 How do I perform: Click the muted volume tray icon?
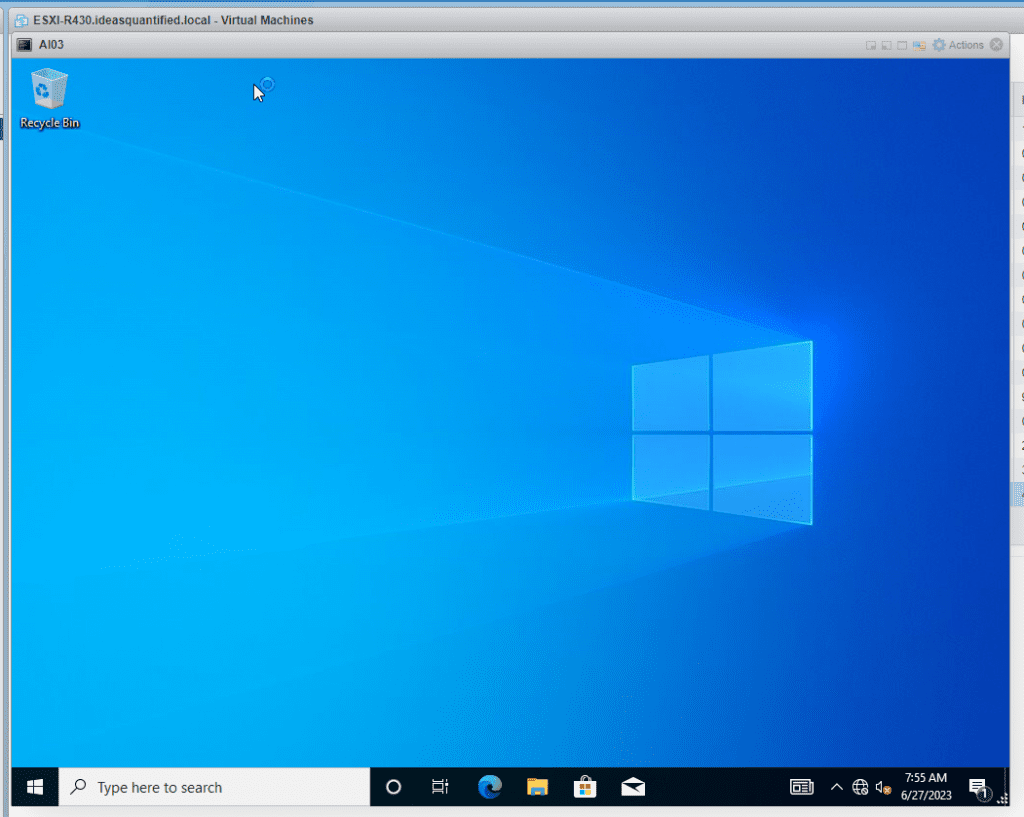coord(883,788)
